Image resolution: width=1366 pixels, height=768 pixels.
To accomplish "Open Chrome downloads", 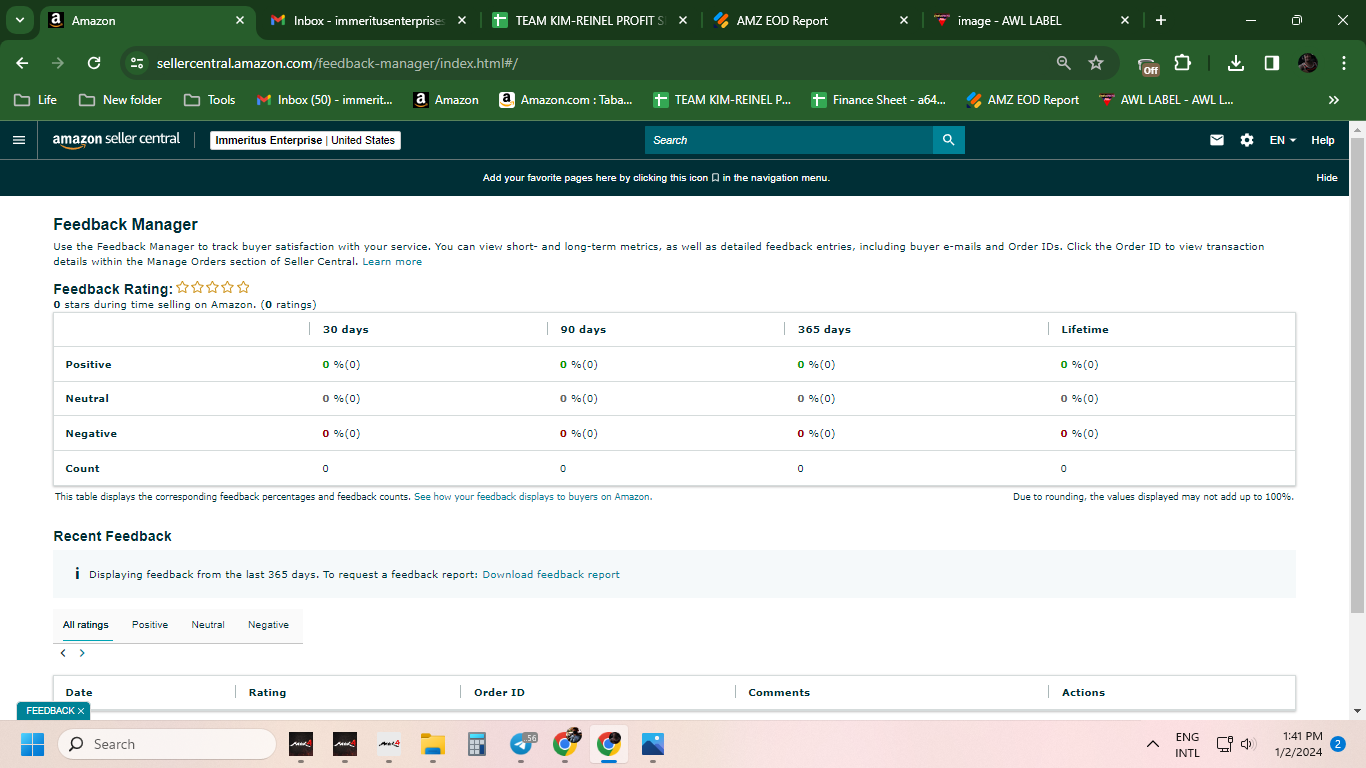I will [x=1236, y=63].
